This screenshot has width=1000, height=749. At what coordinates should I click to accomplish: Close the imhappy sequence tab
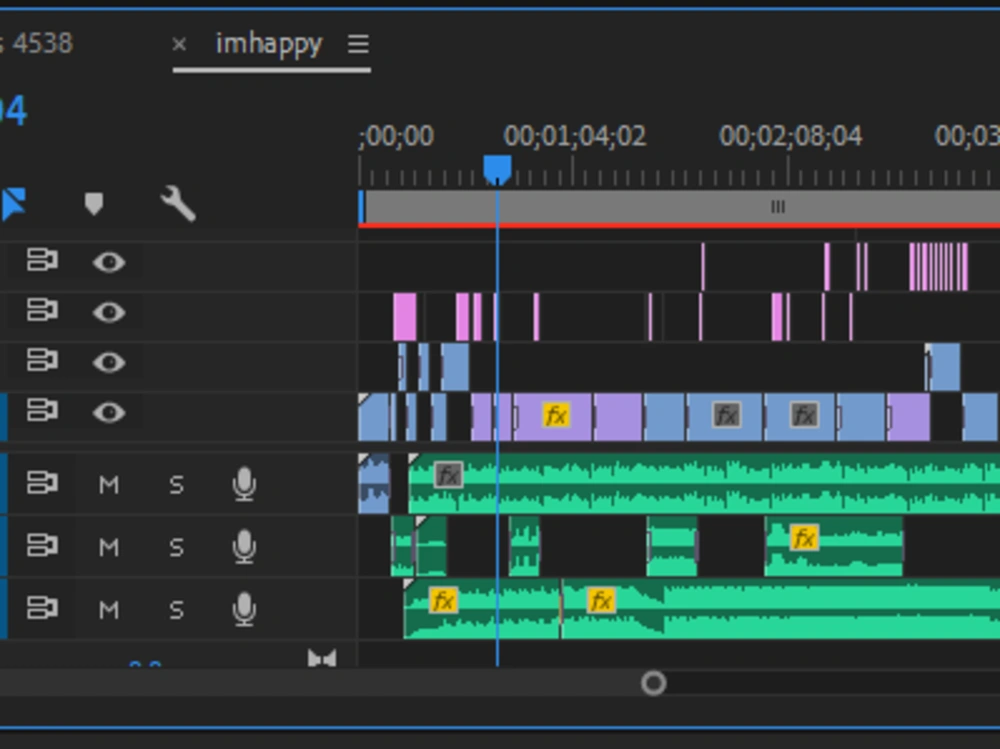[179, 44]
